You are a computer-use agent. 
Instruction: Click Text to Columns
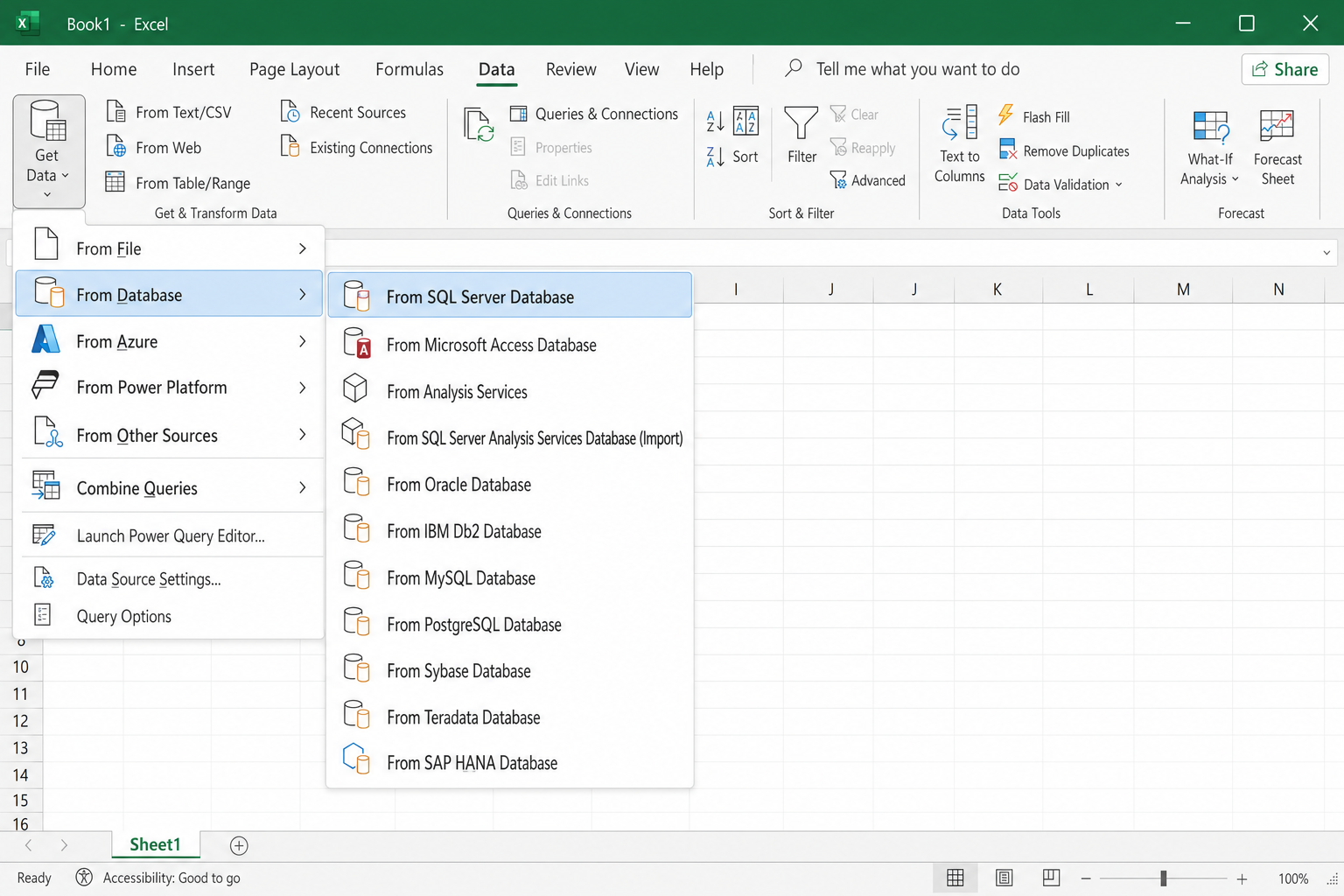[960, 144]
